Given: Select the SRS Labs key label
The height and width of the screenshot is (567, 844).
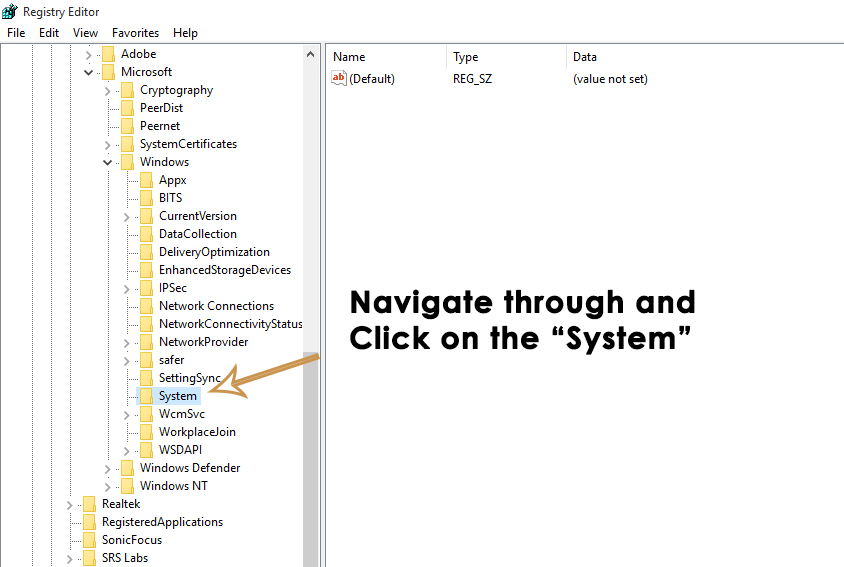Looking at the screenshot, I should (x=125, y=558).
